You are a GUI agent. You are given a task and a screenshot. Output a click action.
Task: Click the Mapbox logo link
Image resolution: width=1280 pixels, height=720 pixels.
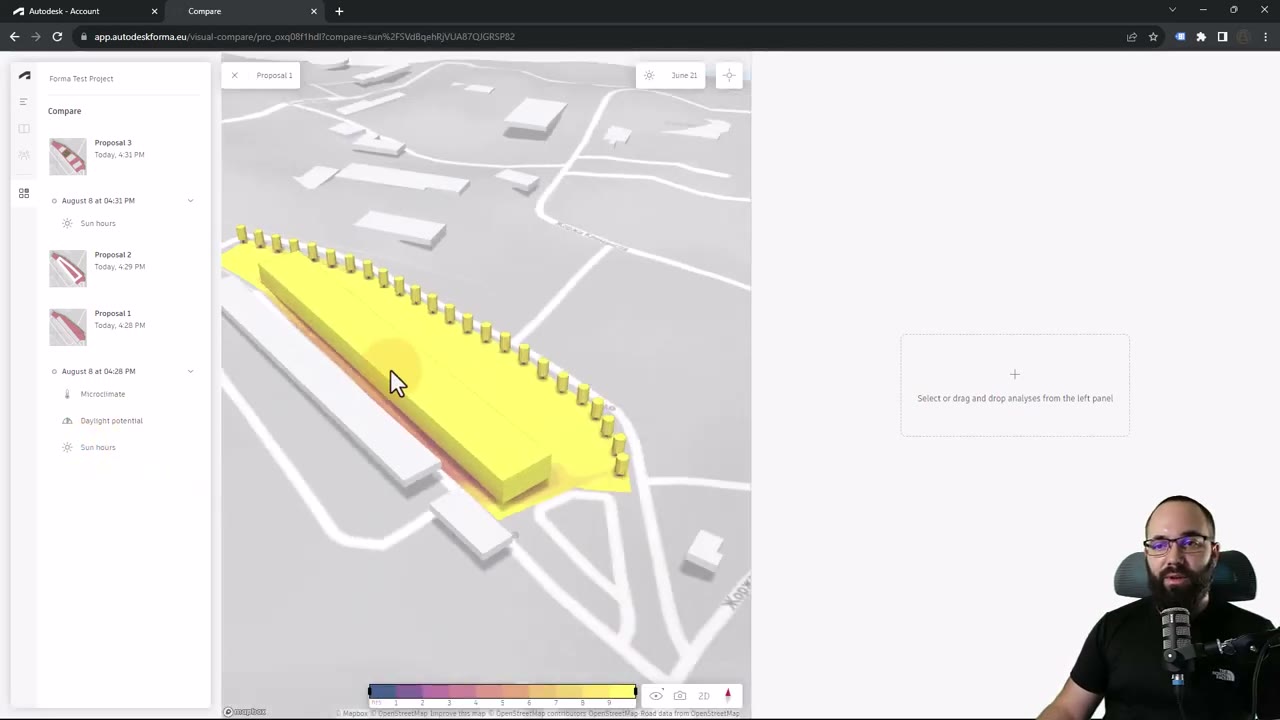coord(245,712)
